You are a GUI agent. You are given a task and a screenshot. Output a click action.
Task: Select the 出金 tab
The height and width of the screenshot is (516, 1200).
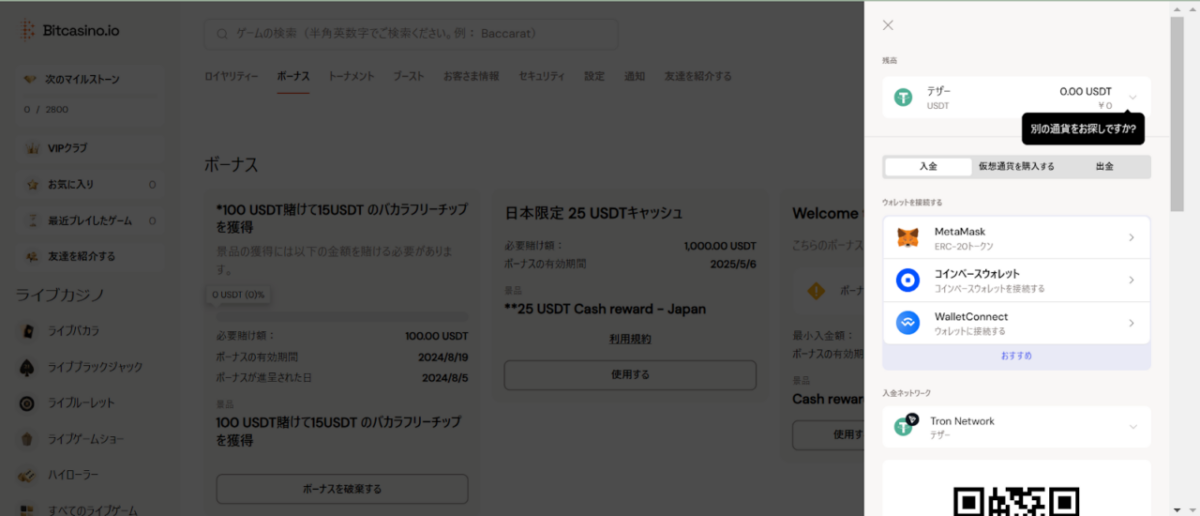pyautogui.click(x=1104, y=166)
